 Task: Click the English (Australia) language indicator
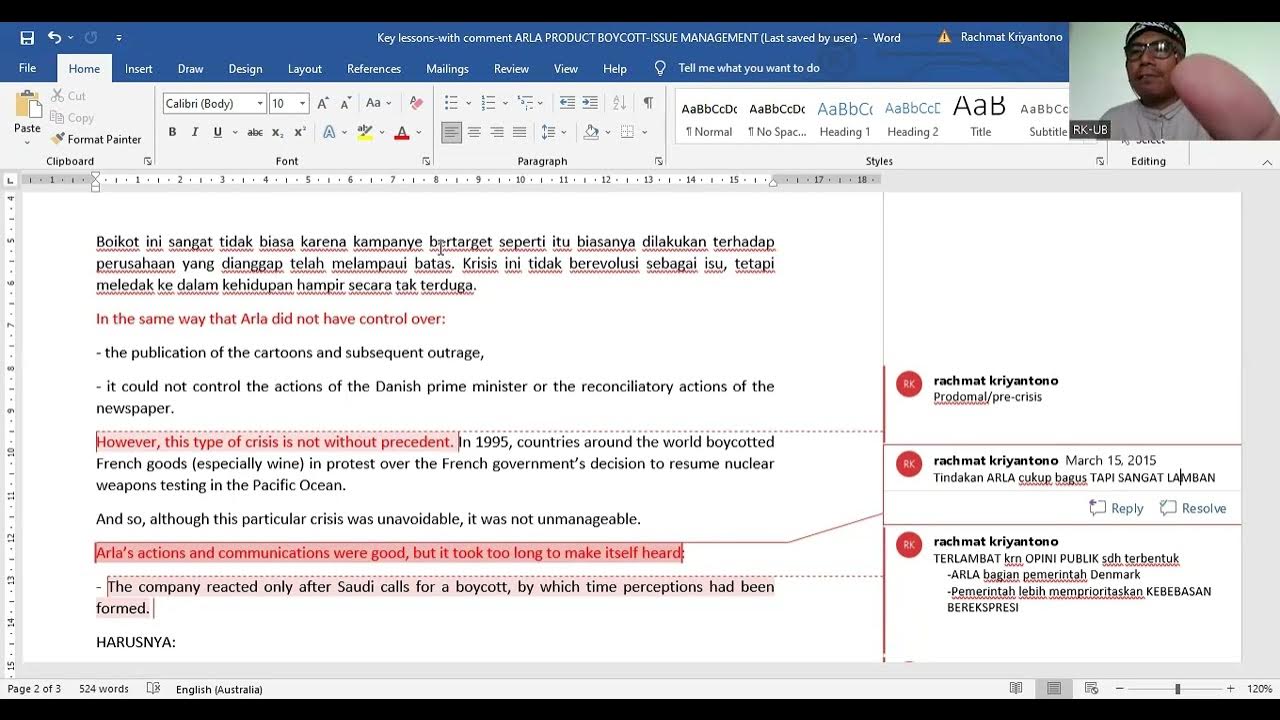(219, 689)
